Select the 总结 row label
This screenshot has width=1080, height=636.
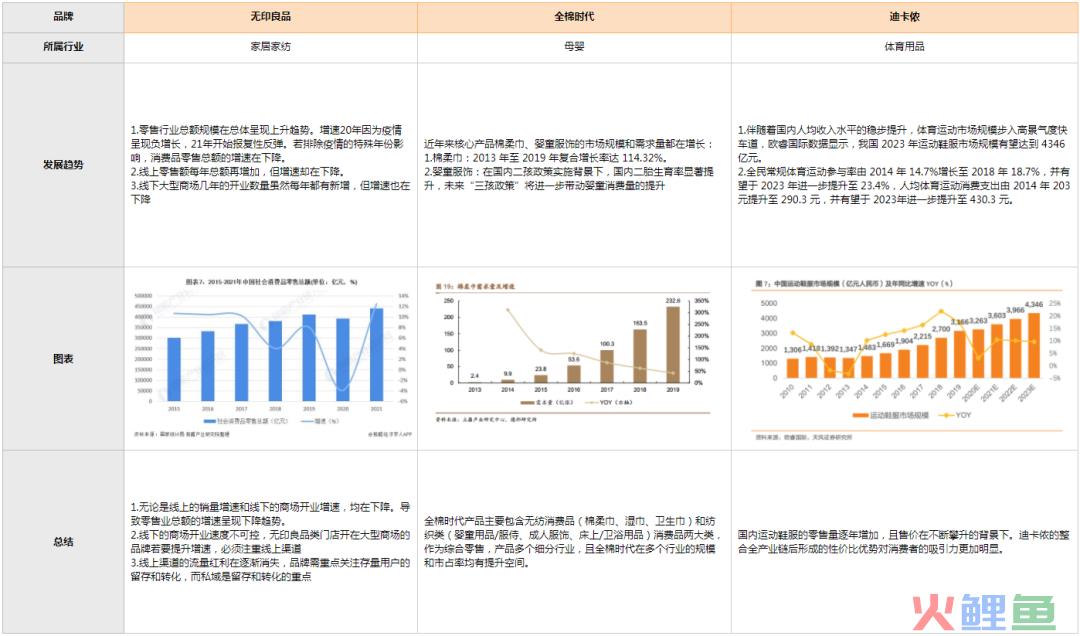click(x=63, y=542)
